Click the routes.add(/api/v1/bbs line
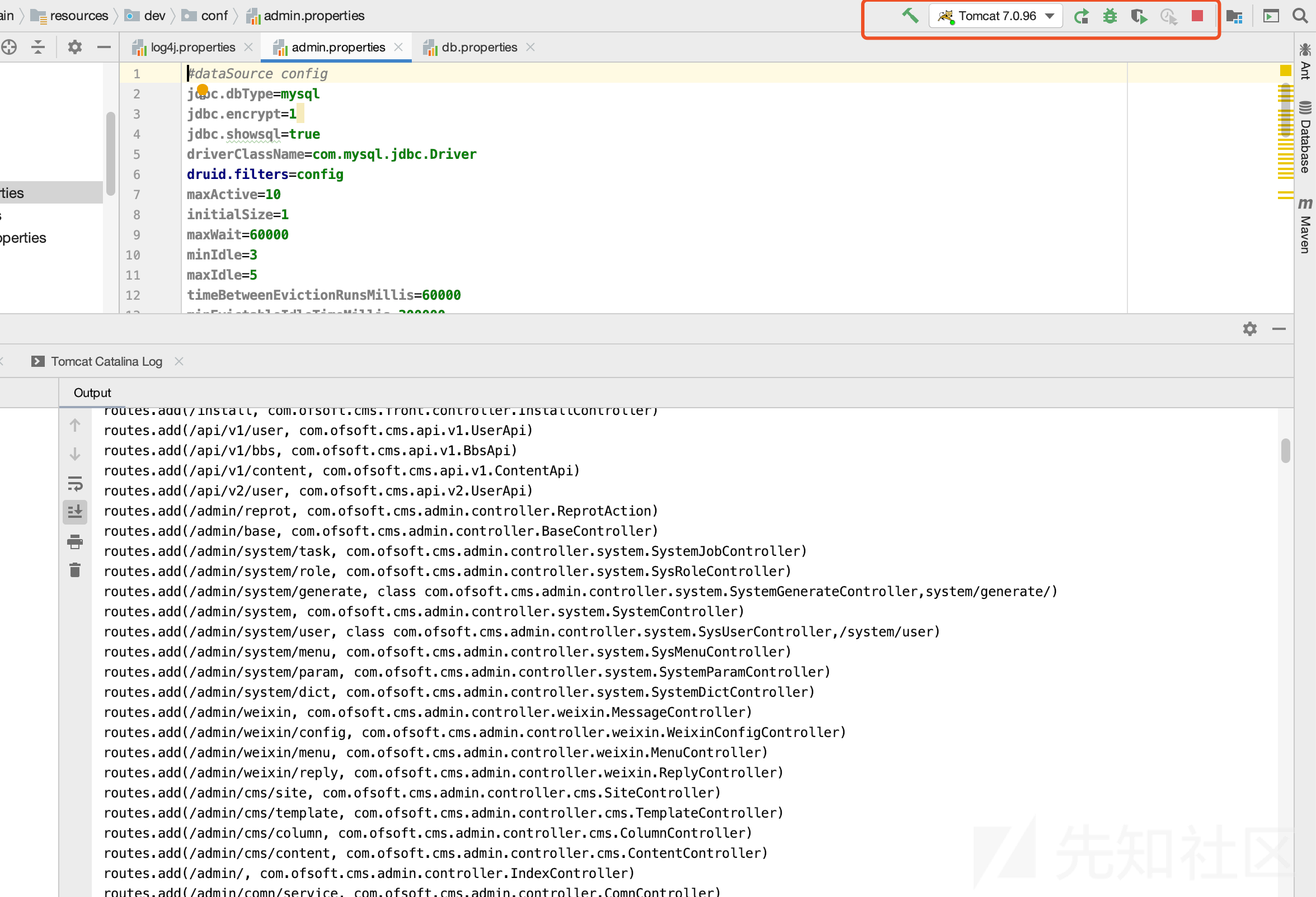 coord(311,451)
